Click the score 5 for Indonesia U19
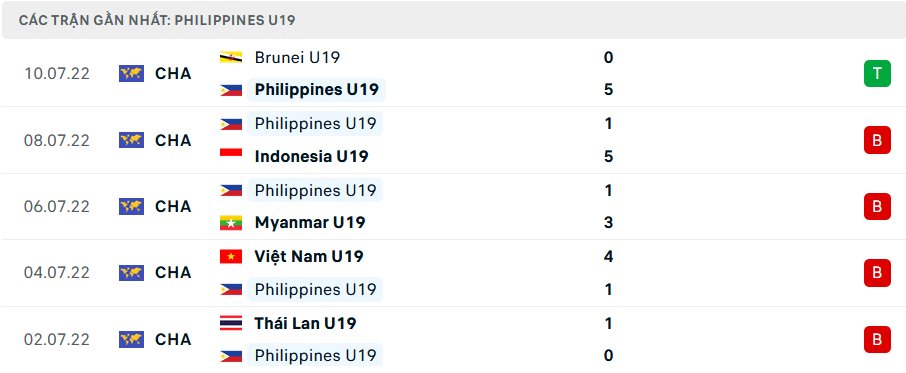The image size is (906, 373). [x=608, y=156]
